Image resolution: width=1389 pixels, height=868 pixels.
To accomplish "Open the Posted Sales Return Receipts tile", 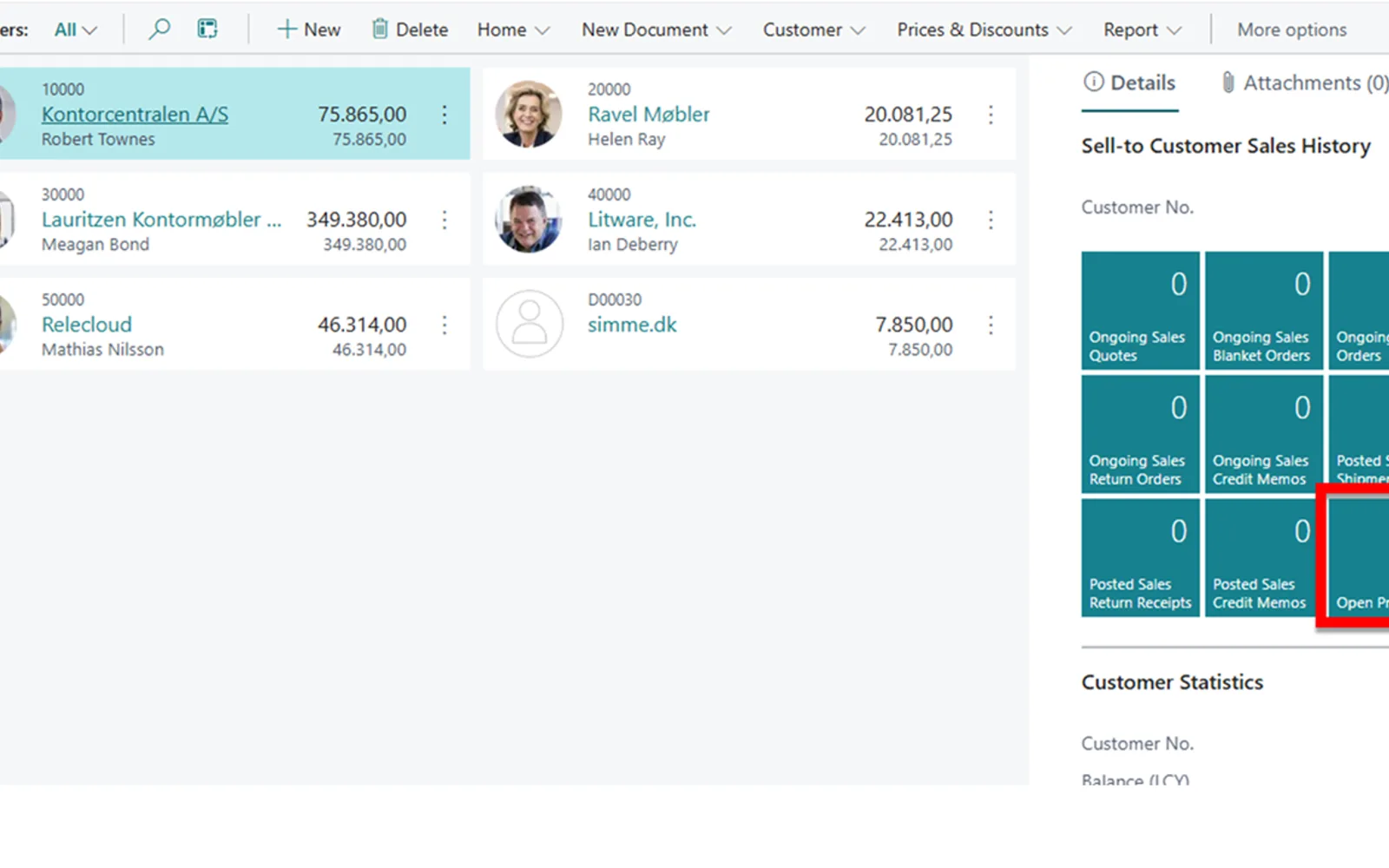I will click(1141, 558).
